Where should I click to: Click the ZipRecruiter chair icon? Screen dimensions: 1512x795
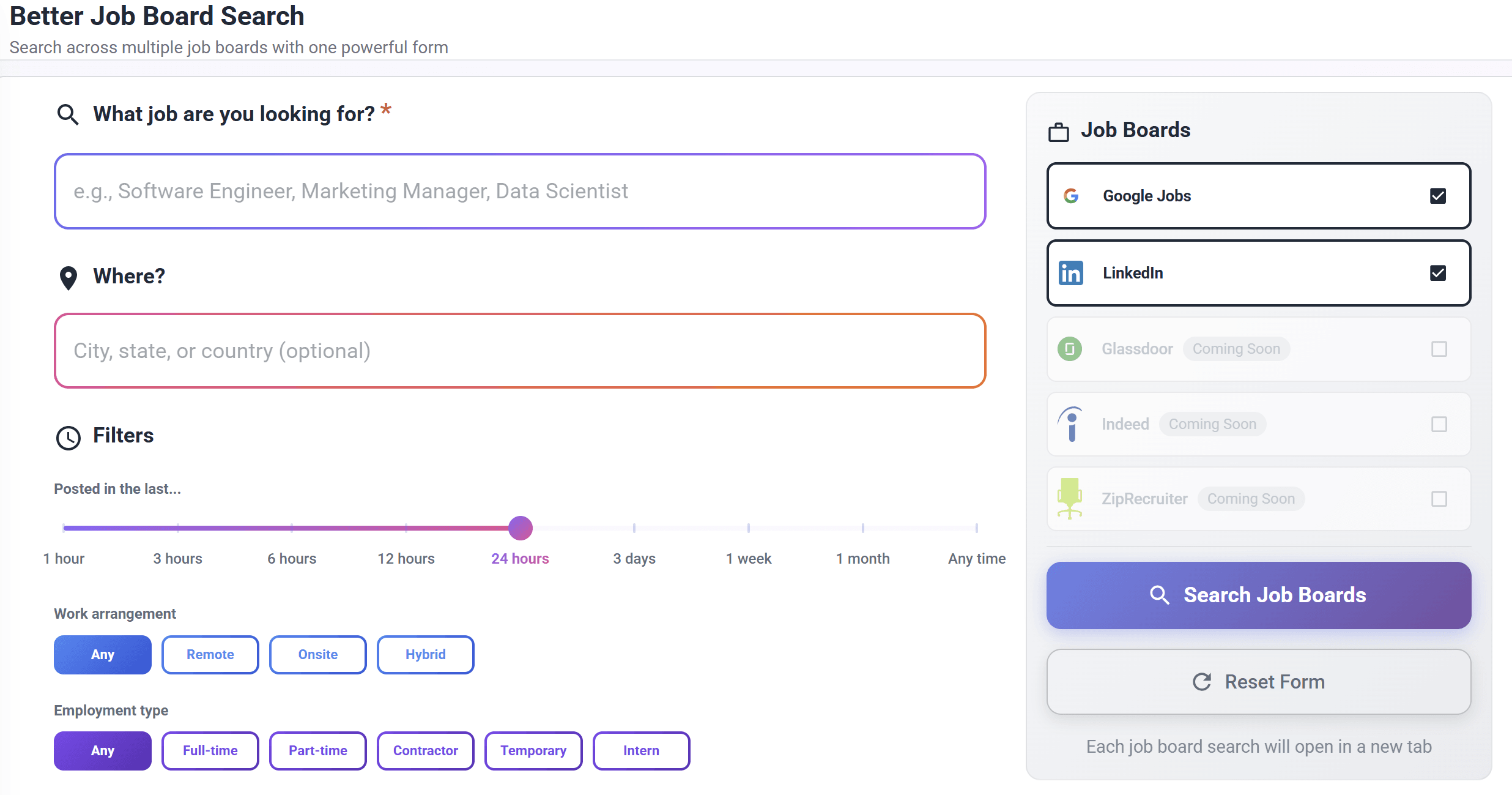click(x=1071, y=499)
